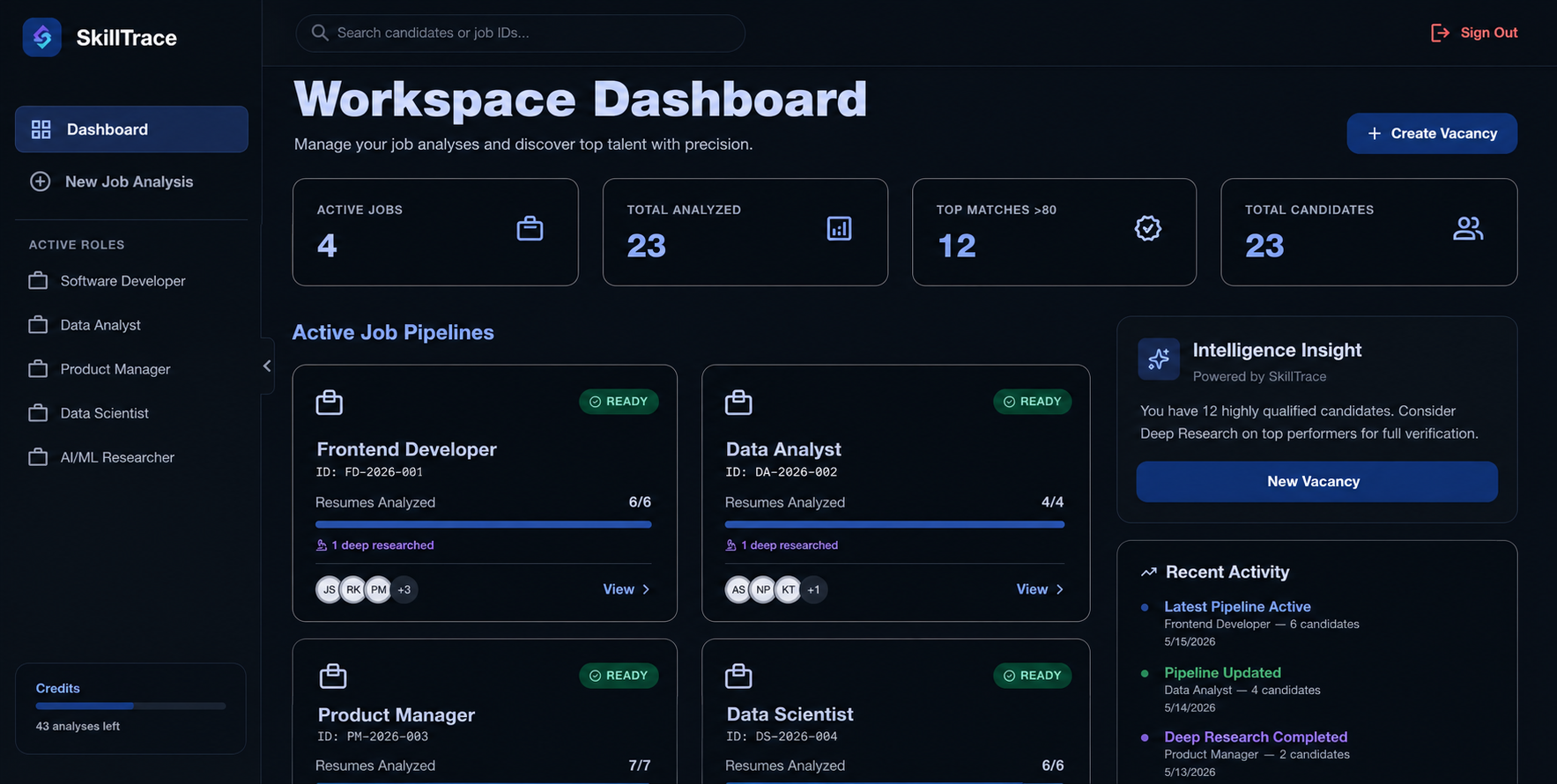Screen dimensions: 1557x784
Task: Click the Sign Out arrow icon
Action: click(1440, 33)
